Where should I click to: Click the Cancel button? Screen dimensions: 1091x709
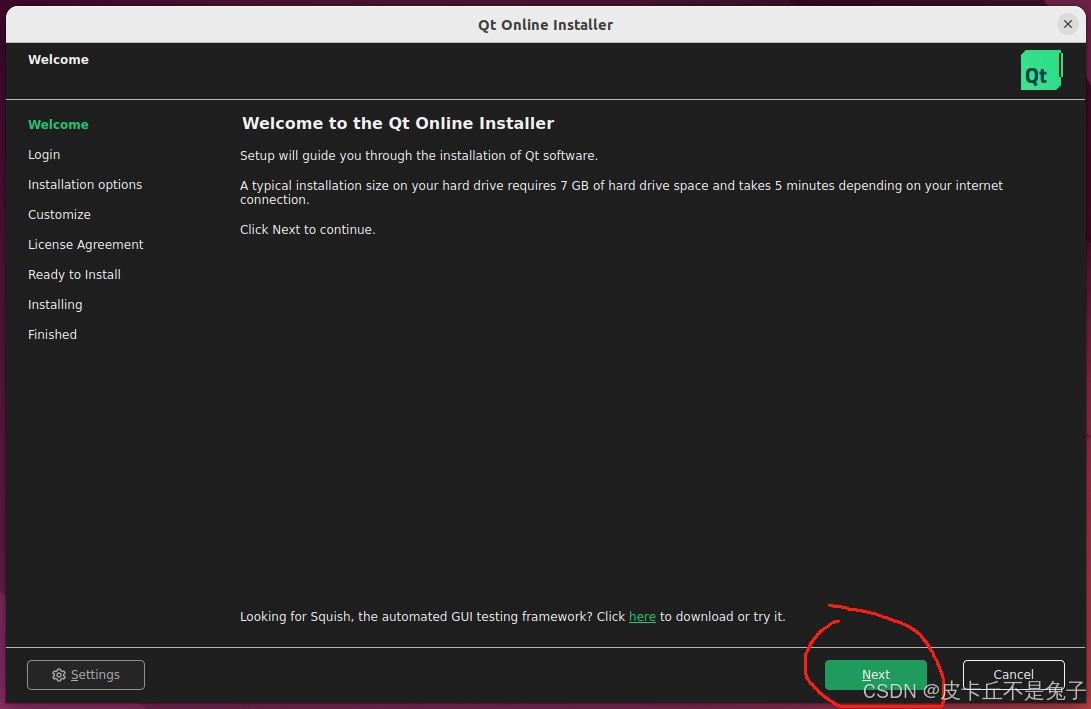[x=1013, y=674]
